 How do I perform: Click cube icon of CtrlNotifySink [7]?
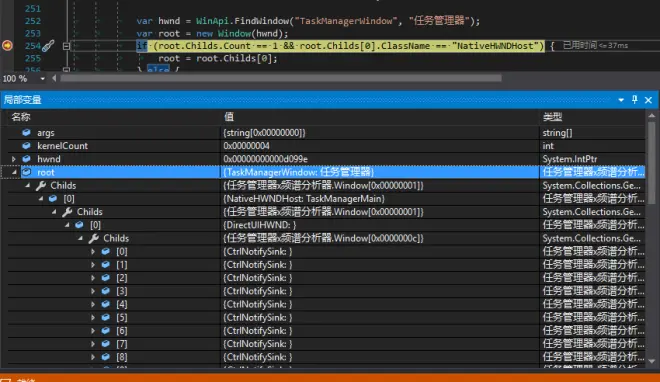[106, 344]
